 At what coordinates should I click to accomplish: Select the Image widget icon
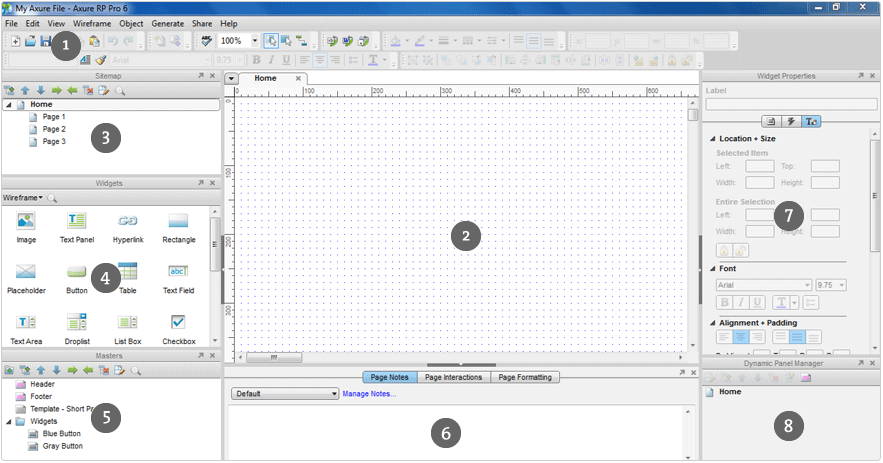pyautogui.click(x=26, y=221)
